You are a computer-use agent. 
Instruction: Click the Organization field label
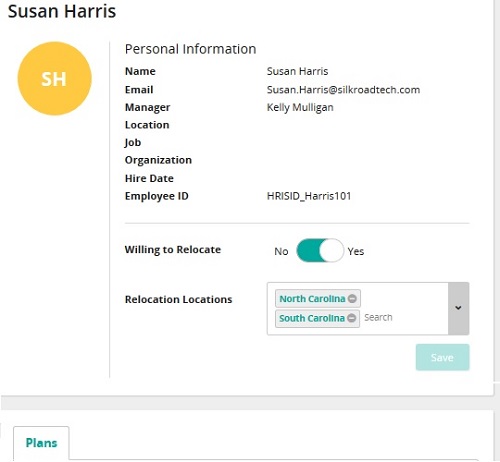pos(158,160)
